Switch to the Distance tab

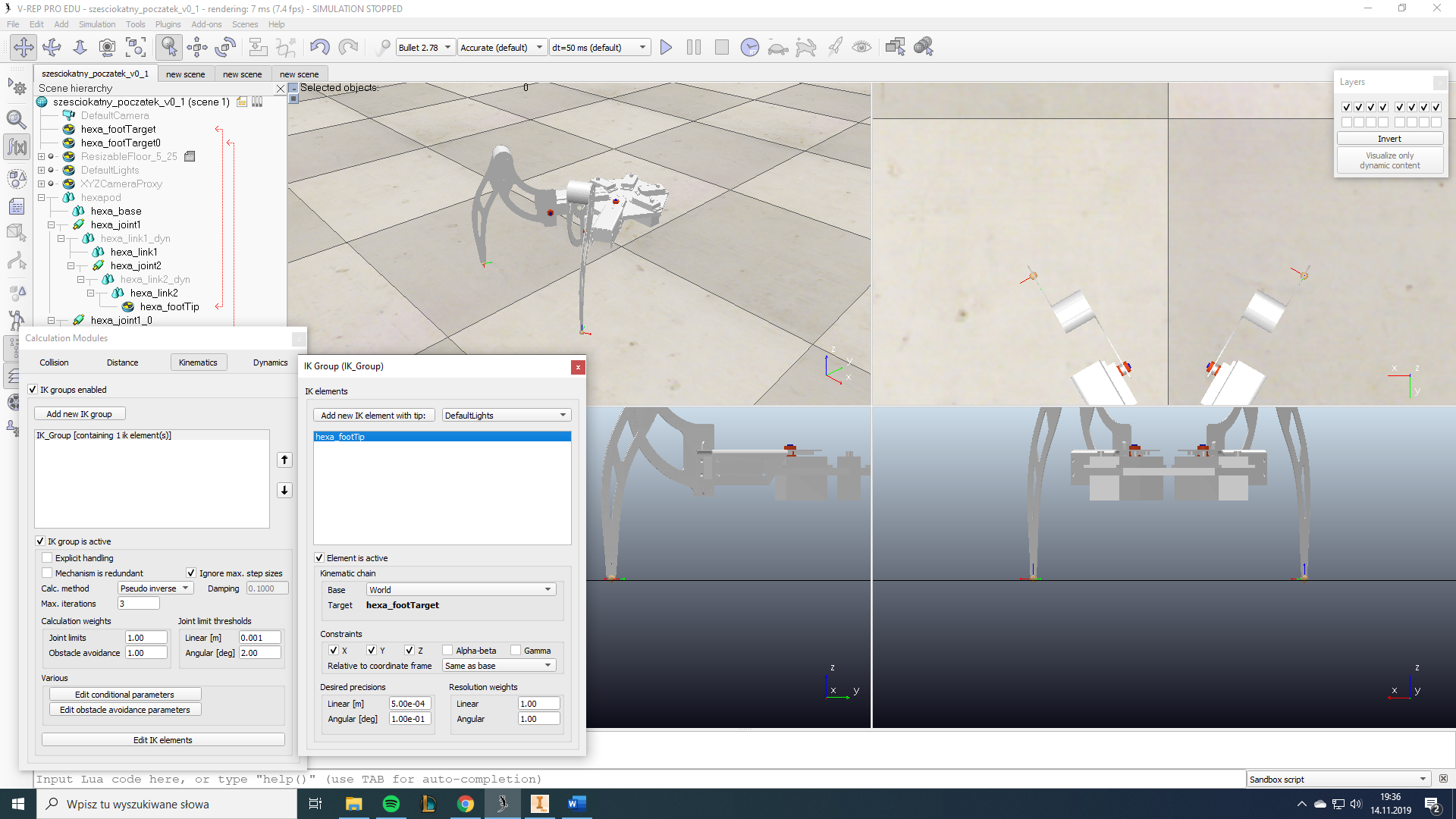coord(122,362)
